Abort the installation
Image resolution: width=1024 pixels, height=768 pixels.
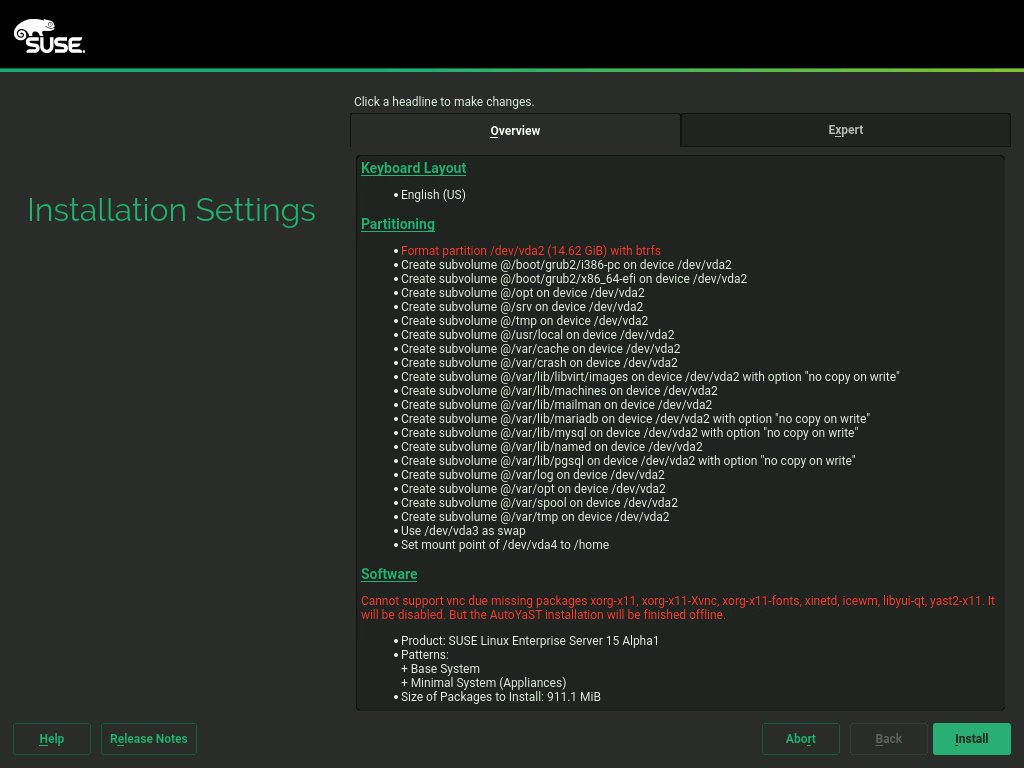point(800,739)
